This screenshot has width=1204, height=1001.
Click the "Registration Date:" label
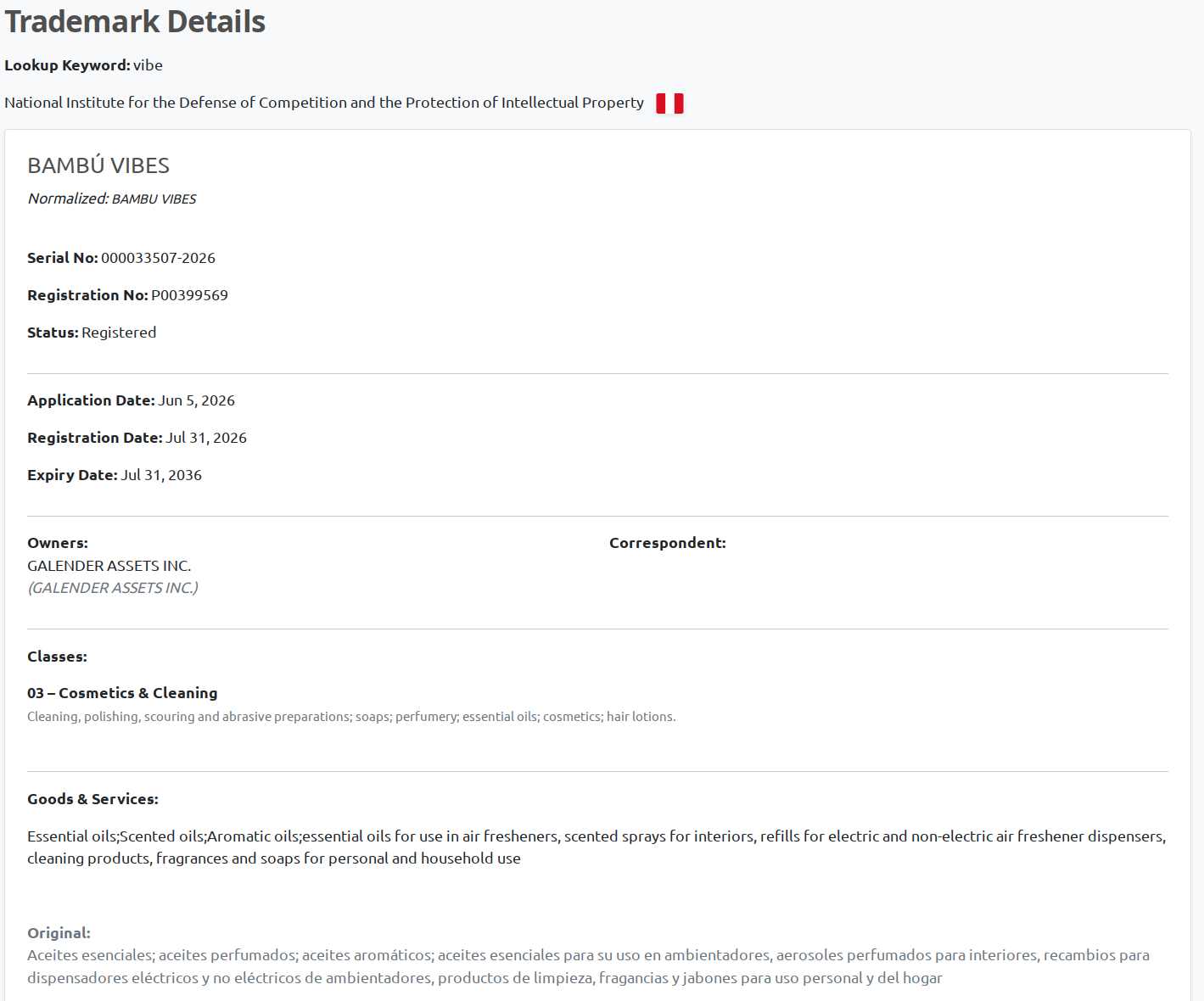point(95,438)
